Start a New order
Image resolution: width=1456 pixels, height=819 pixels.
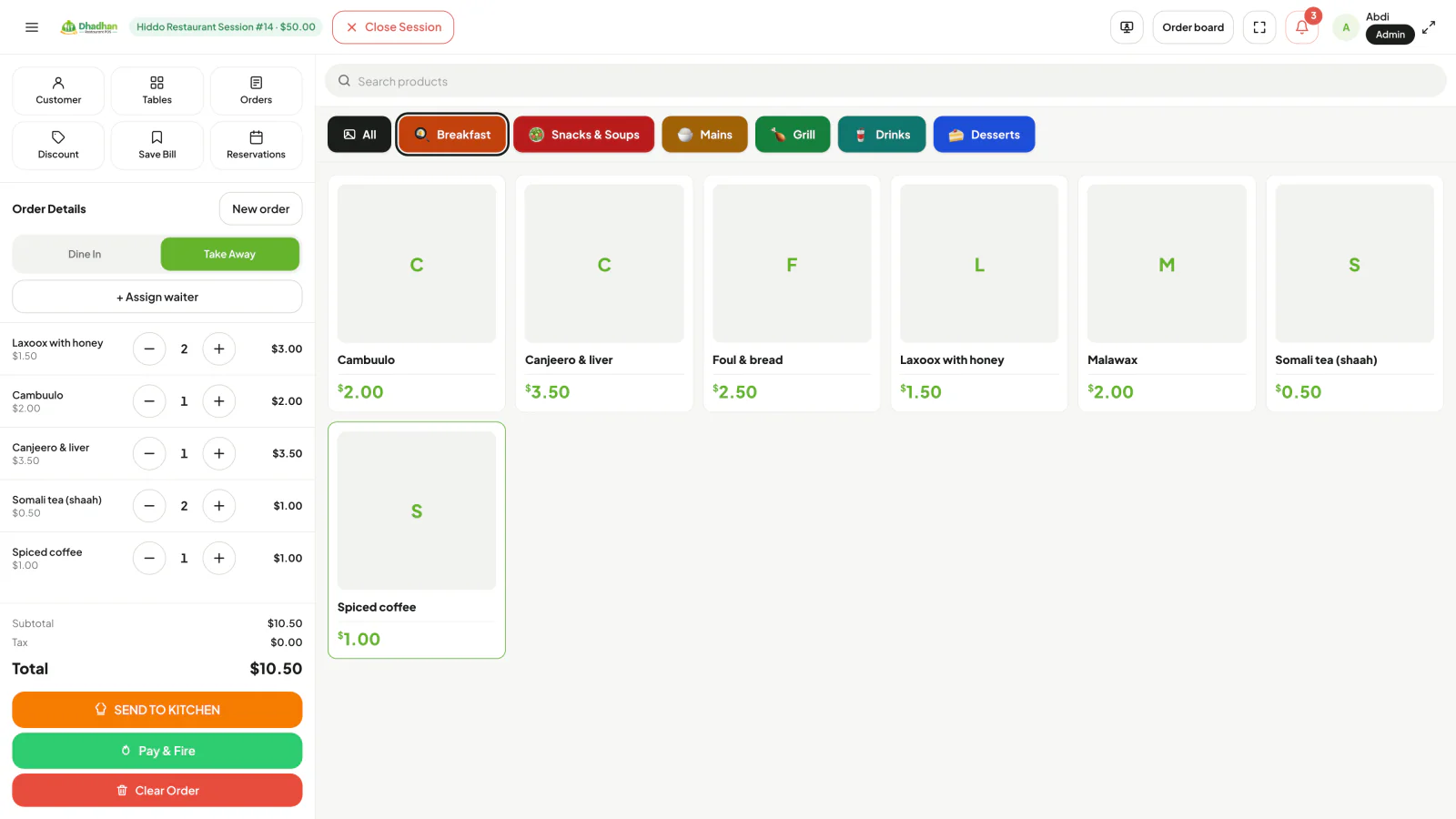(x=261, y=209)
